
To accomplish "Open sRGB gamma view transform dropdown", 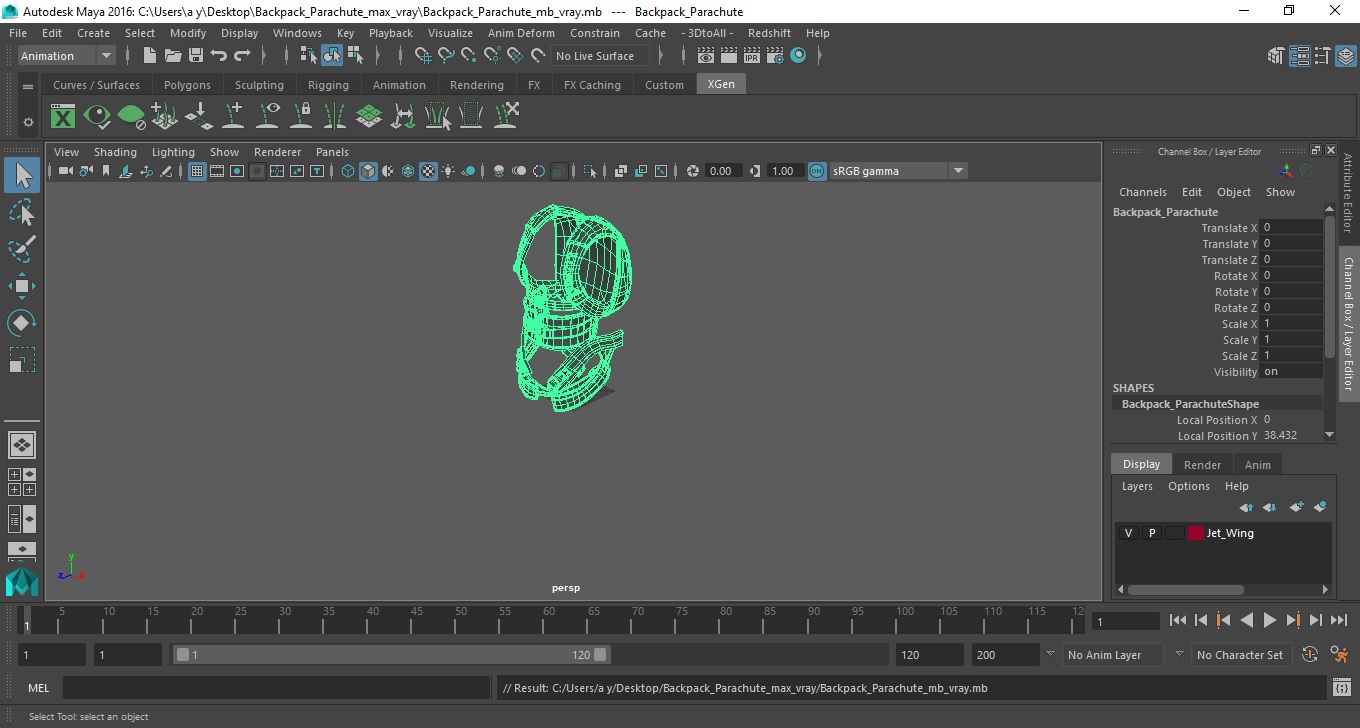I will pyautogui.click(x=899, y=171).
